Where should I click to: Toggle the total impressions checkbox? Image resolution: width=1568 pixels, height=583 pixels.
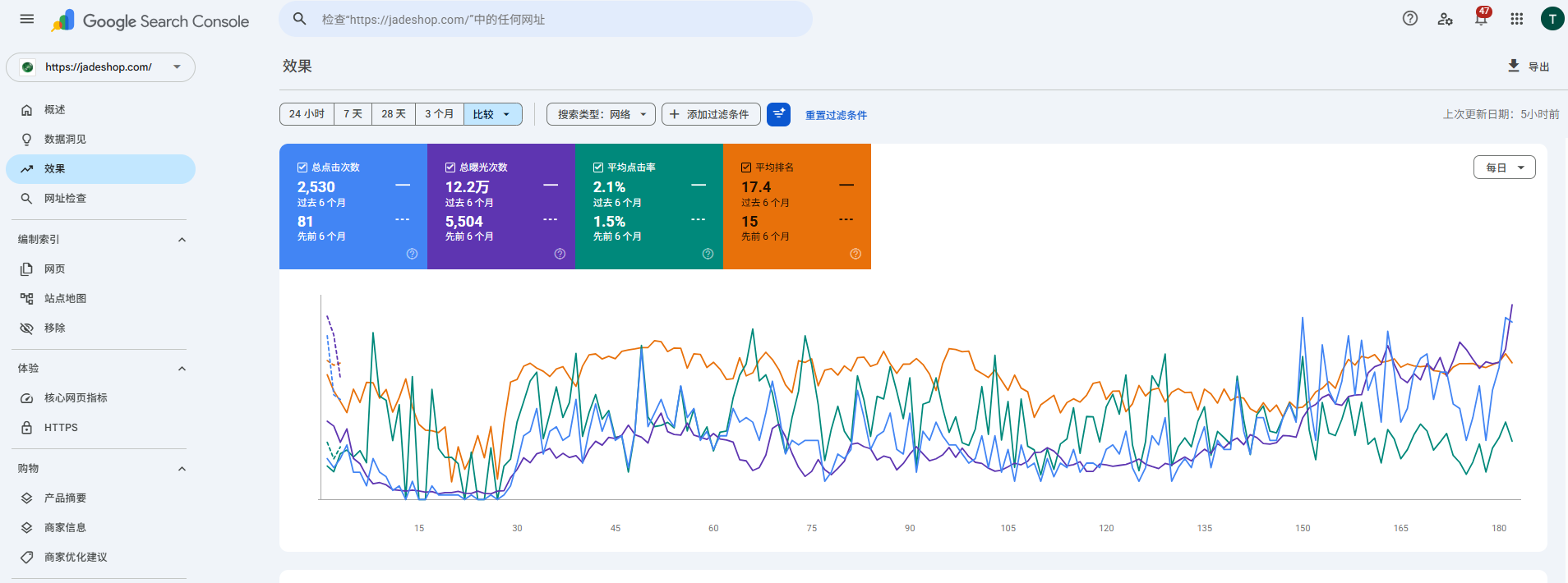450,167
